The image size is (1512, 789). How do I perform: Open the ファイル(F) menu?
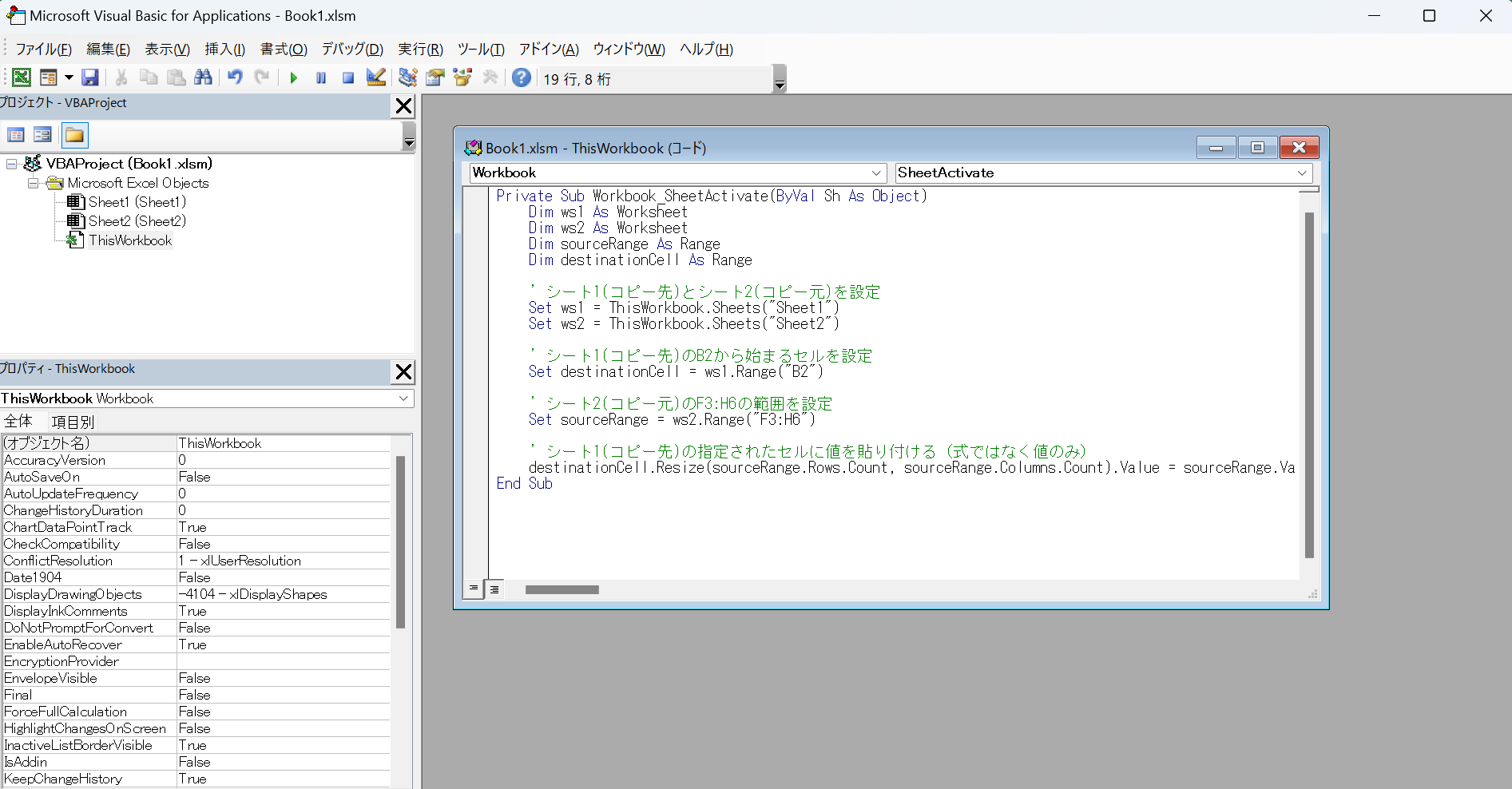(x=43, y=50)
